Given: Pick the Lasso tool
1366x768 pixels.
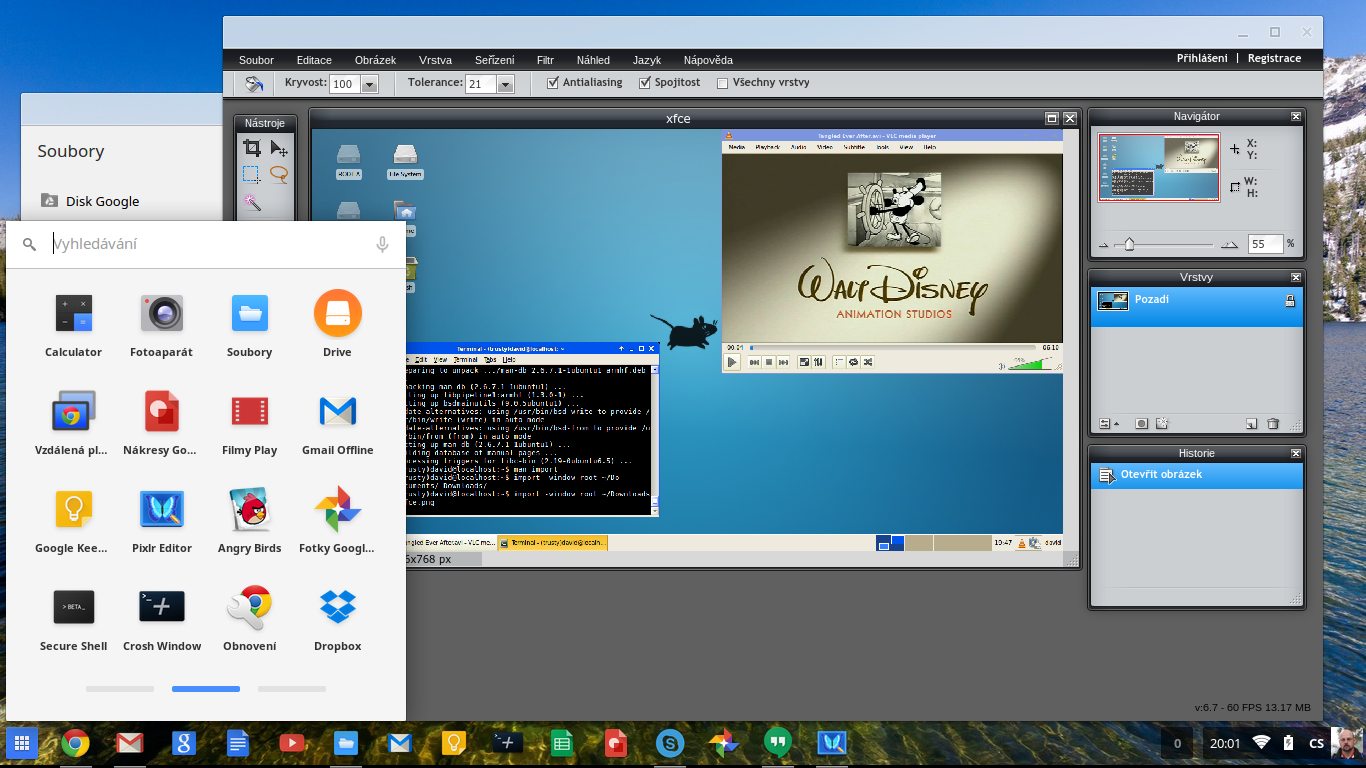Looking at the screenshot, I should (281, 175).
